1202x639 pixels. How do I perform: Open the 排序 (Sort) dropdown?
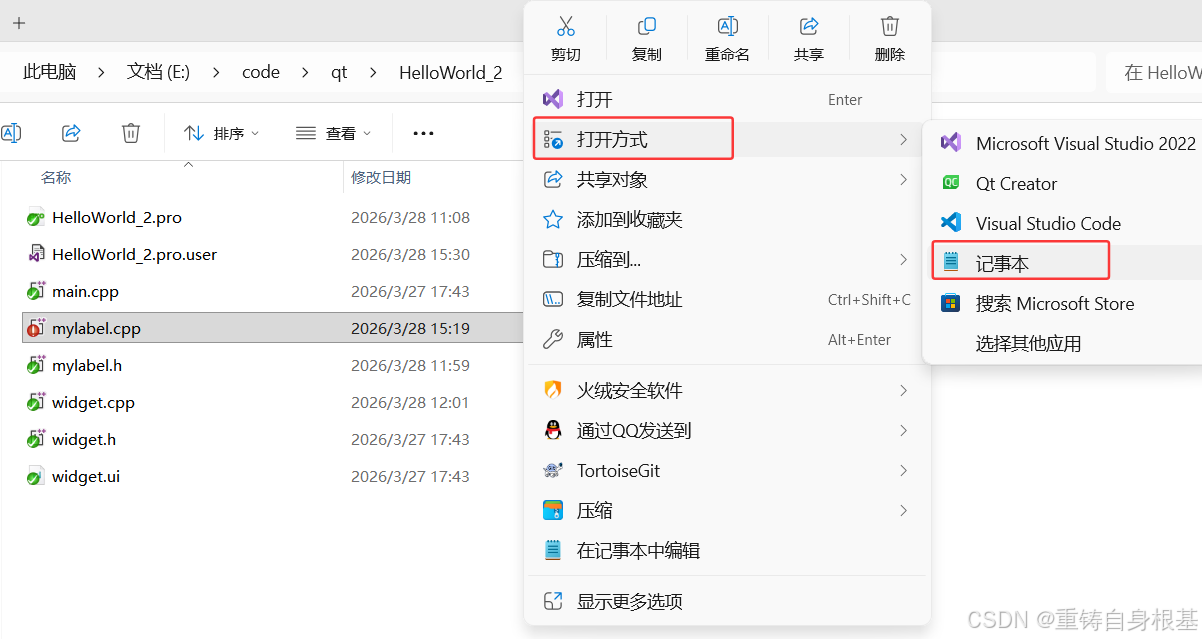pyautogui.click(x=222, y=132)
